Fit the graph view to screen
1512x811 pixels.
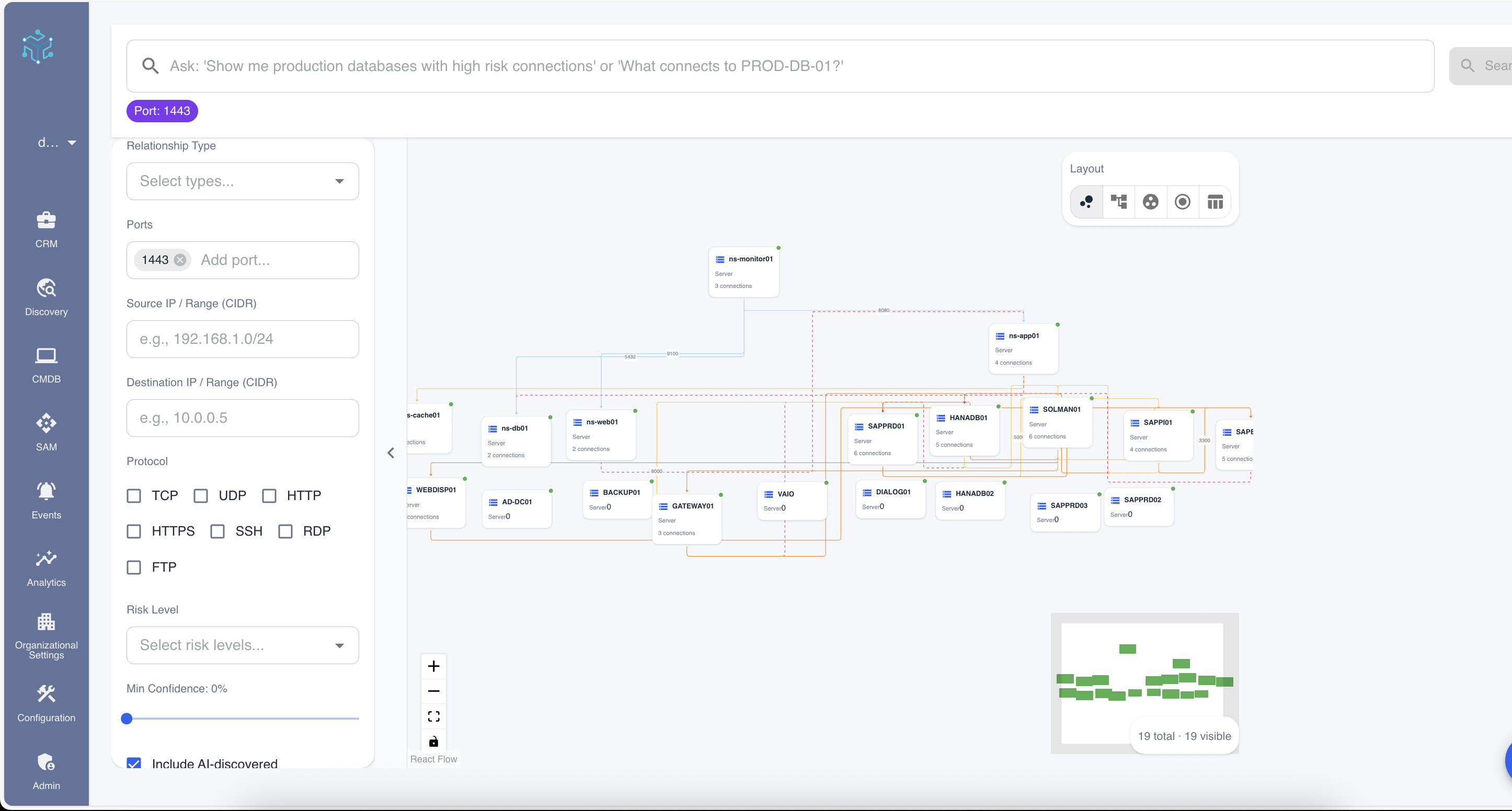point(434,716)
